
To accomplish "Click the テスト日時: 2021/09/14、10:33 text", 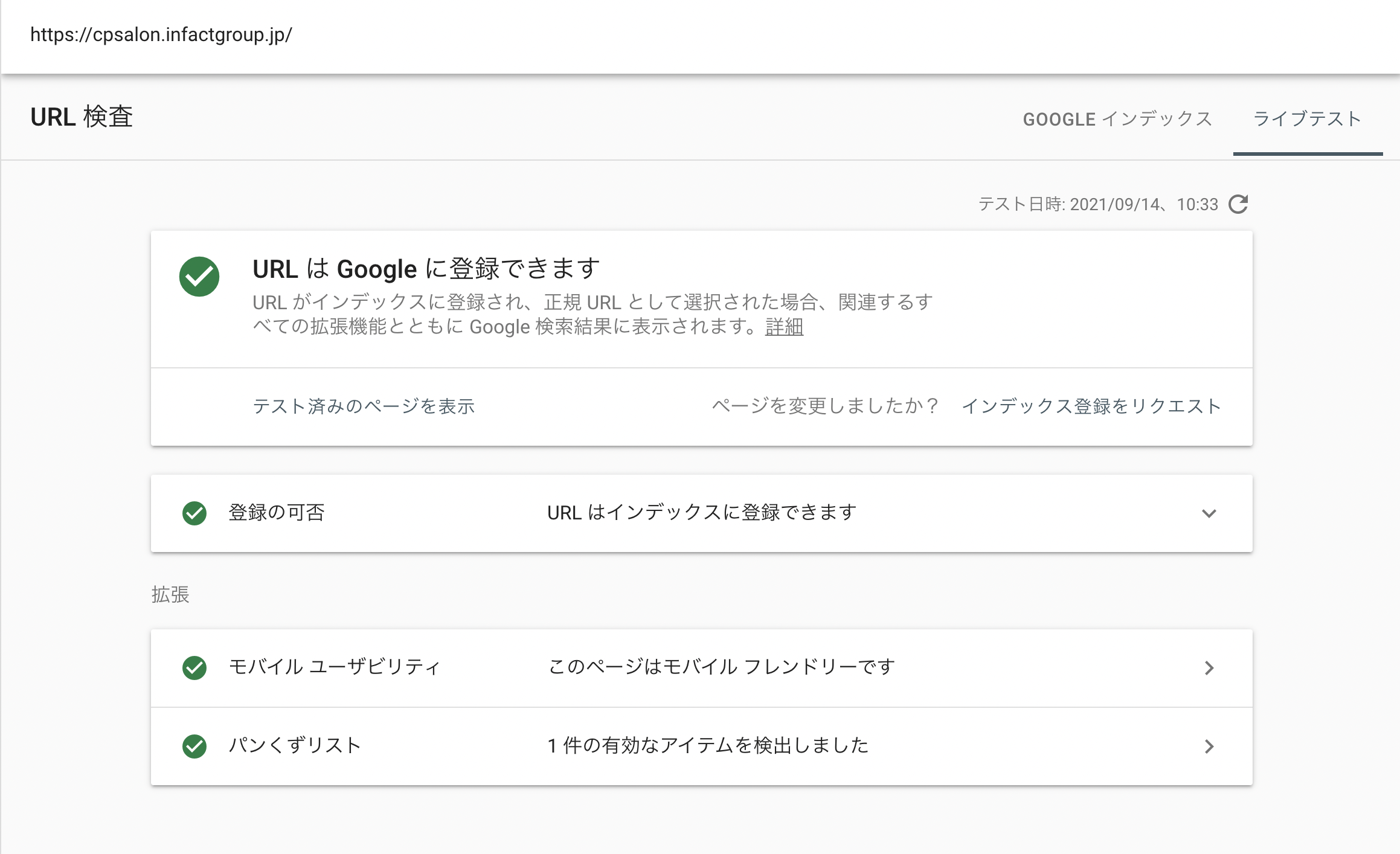I will 1098,204.
